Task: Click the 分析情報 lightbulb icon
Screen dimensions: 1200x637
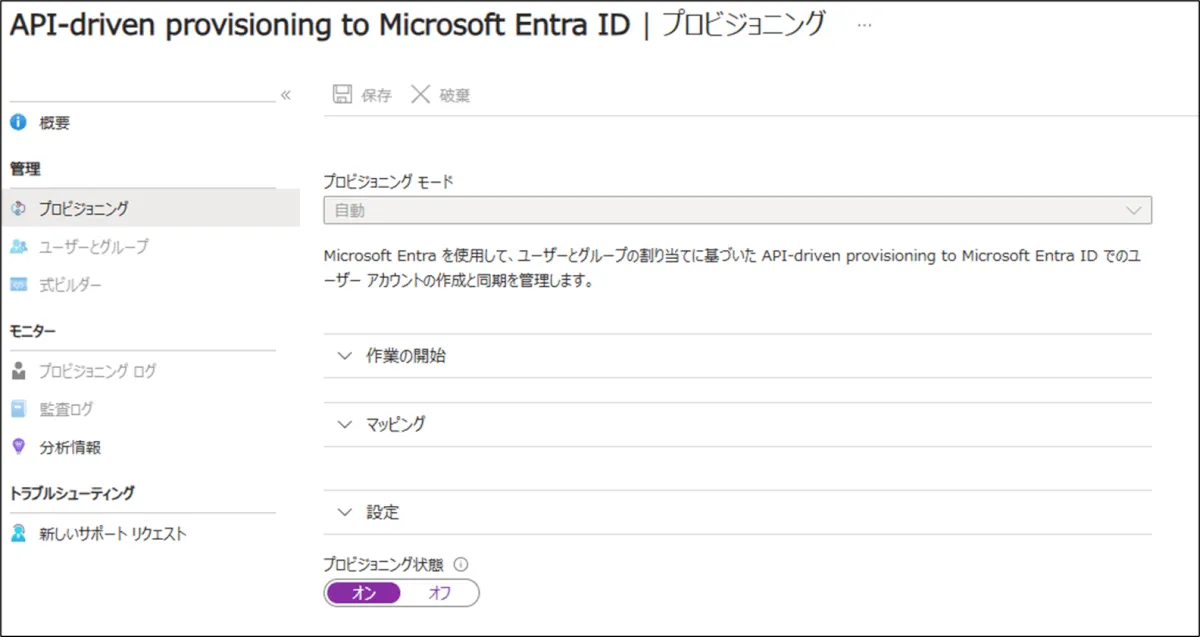Action: tap(18, 447)
